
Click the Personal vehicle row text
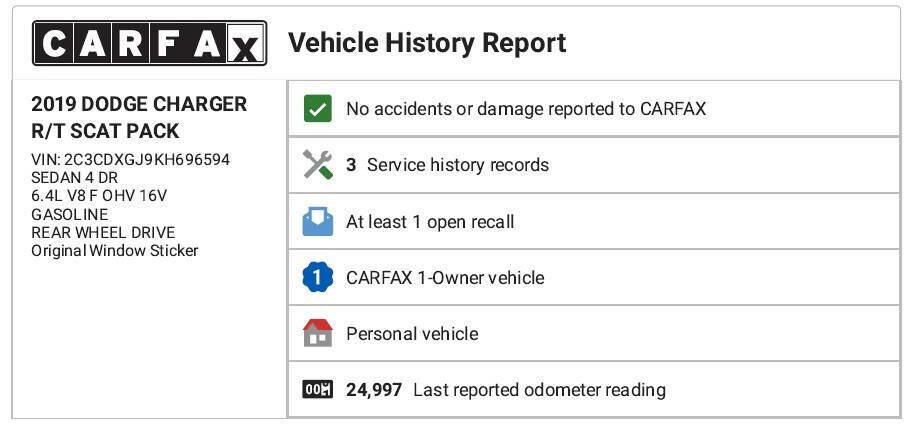(412, 333)
